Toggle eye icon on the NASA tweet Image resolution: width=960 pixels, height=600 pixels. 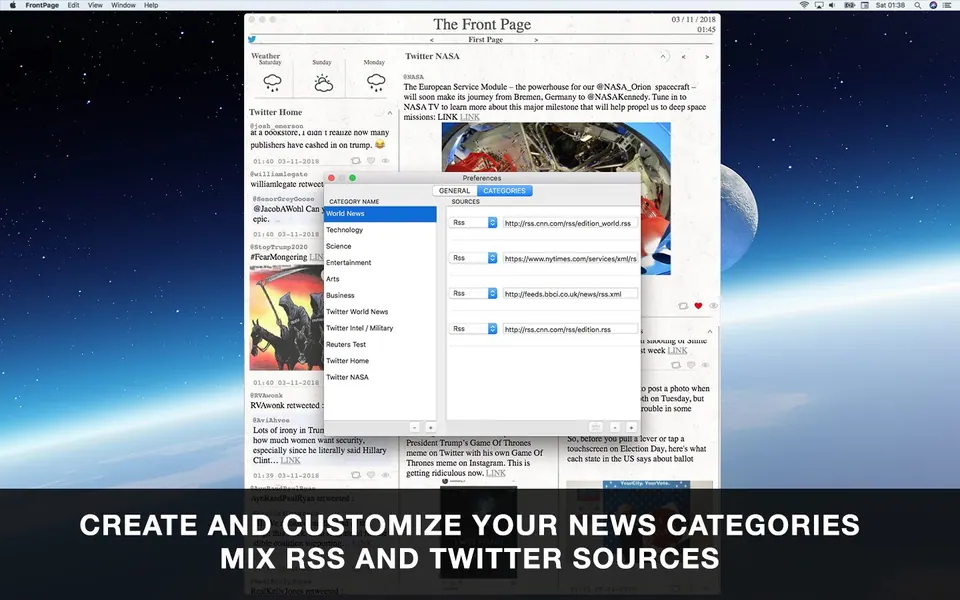713,306
